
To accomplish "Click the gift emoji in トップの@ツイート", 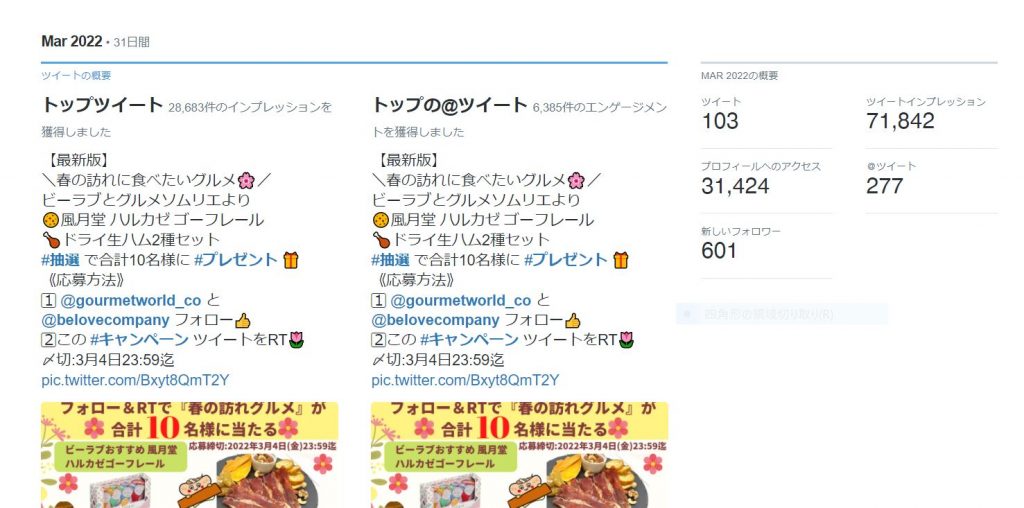I will click(x=620, y=261).
